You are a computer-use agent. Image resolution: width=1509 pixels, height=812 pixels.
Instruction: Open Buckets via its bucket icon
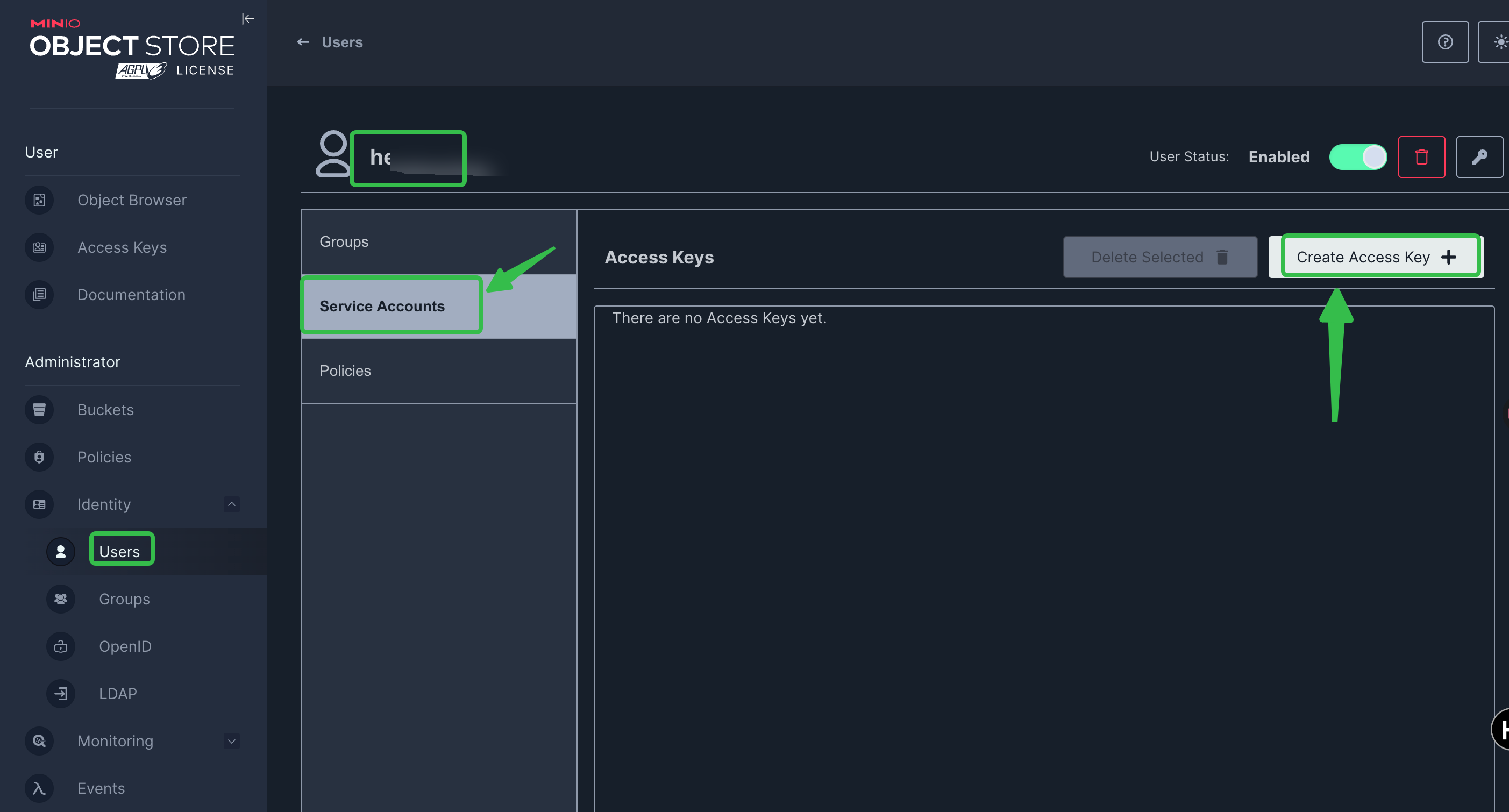tap(39, 410)
